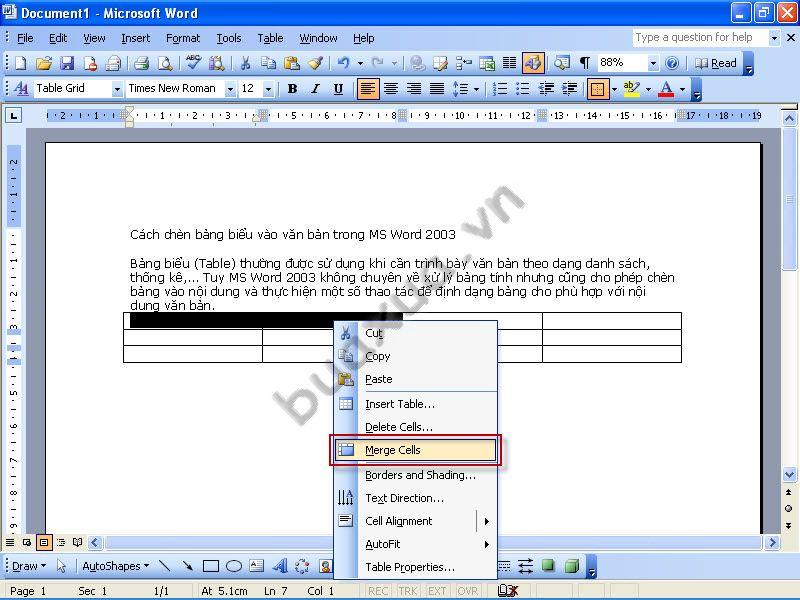Open the Style dropdown showing Table Grid
Screen dimensions: 800x600
pyautogui.click(x=117, y=90)
